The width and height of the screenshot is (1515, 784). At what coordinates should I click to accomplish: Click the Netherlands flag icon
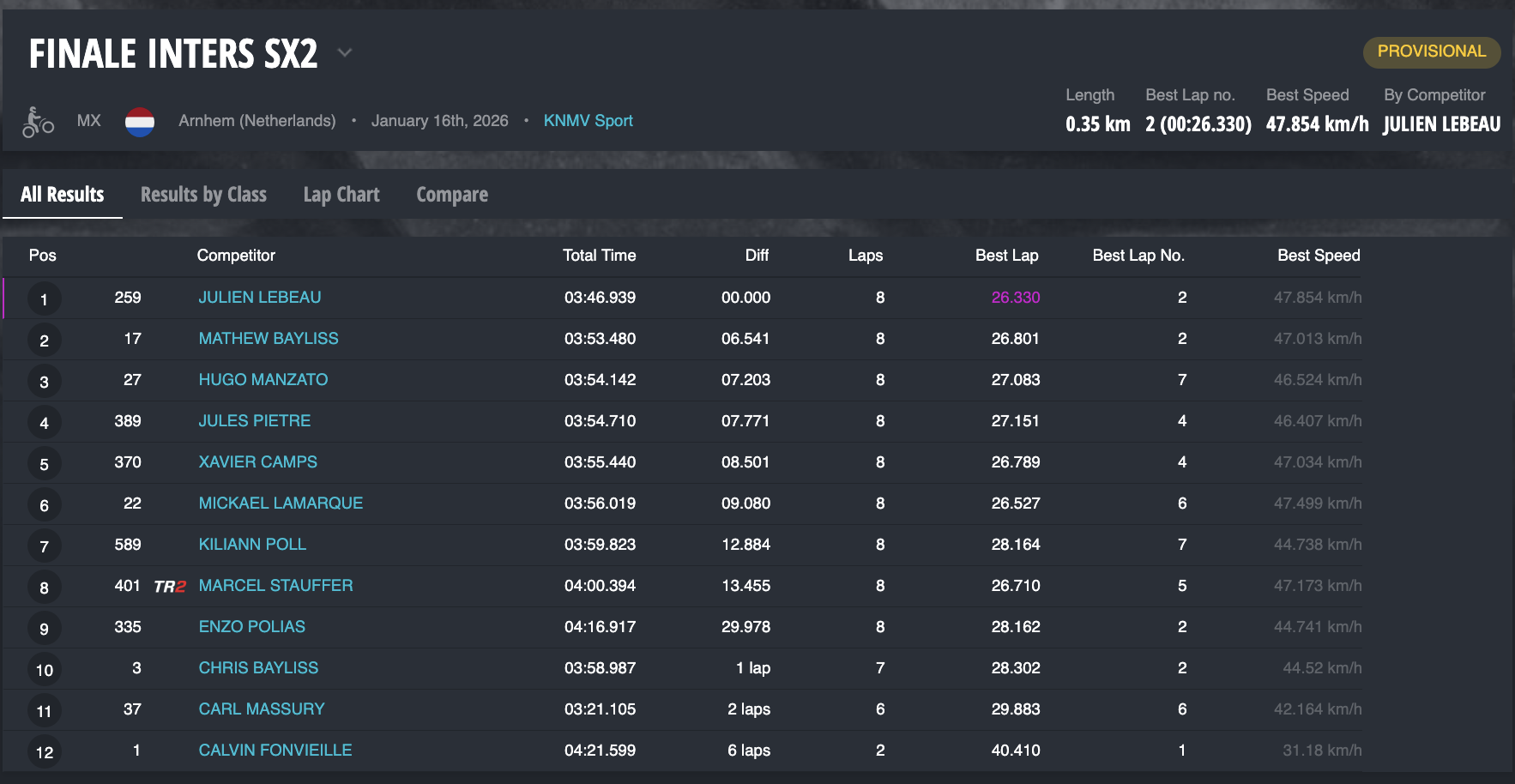[x=140, y=122]
